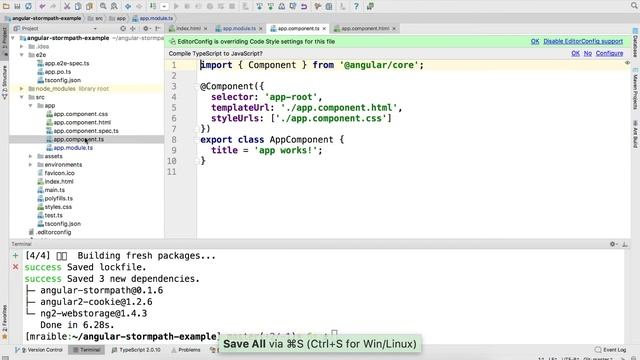The image size is (640, 360).
Task: Switch to the app.component.html editor tab
Action: coord(364,29)
